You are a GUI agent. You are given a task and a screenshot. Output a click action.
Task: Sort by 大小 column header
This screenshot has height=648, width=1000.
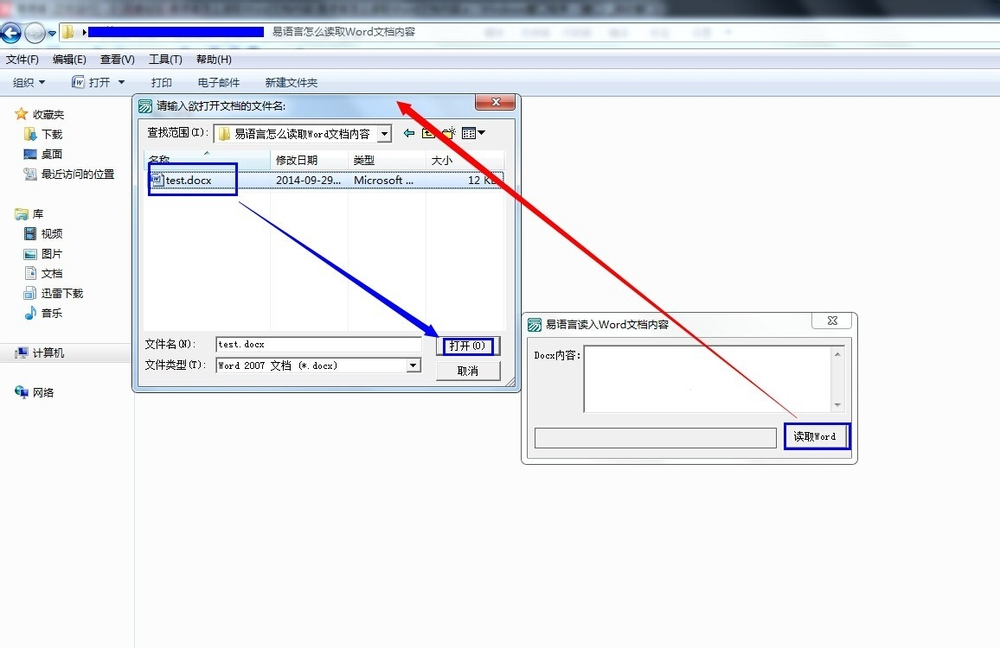(x=465, y=159)
